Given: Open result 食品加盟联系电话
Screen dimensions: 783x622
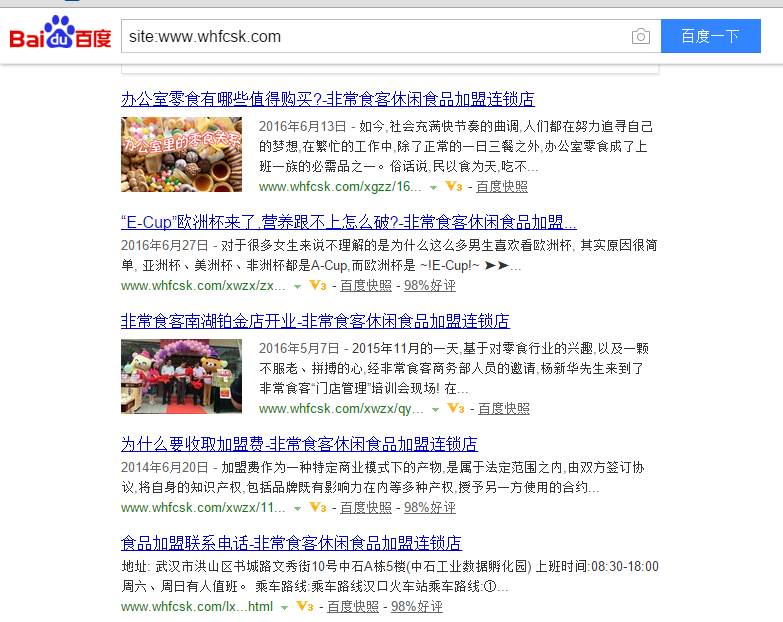Looking at the screenshot, I should (291, 543).
